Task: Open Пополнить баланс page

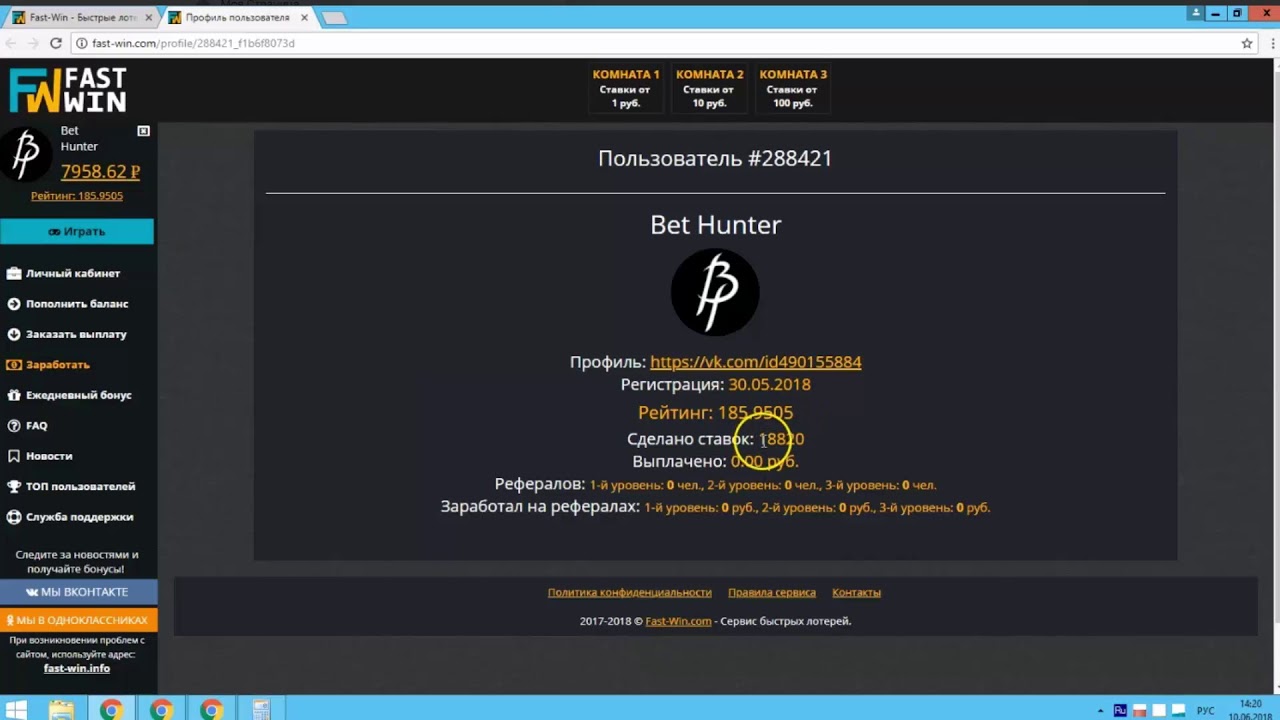Action: coord(77,304)
